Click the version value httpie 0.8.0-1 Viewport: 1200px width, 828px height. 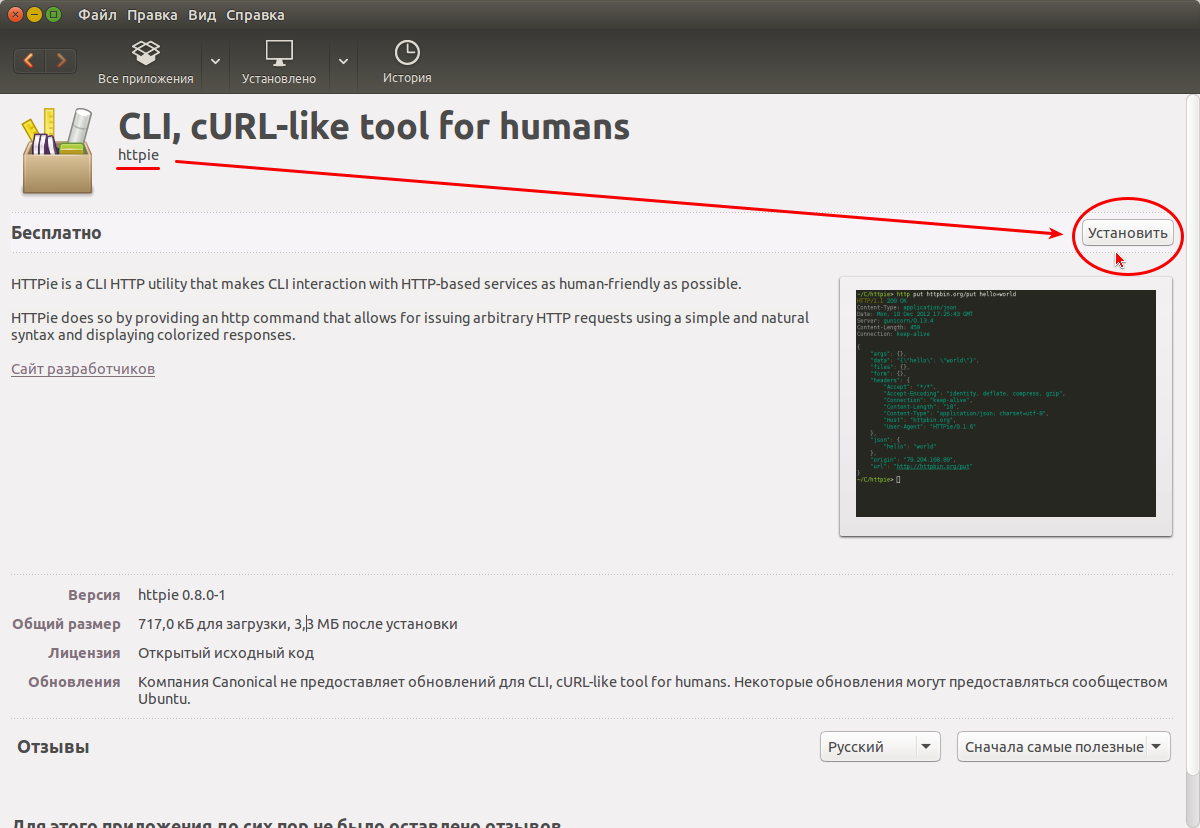(x=182, y=595)
